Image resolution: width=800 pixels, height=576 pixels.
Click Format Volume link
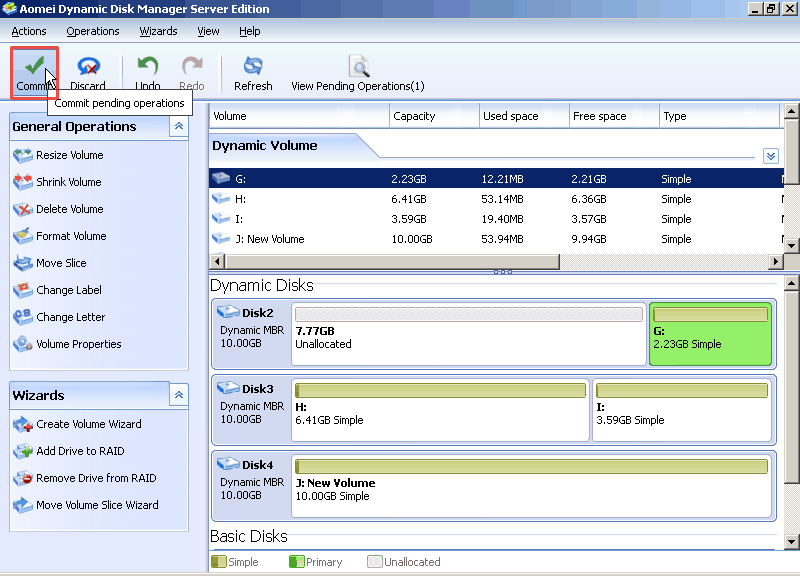click(70, 236)
